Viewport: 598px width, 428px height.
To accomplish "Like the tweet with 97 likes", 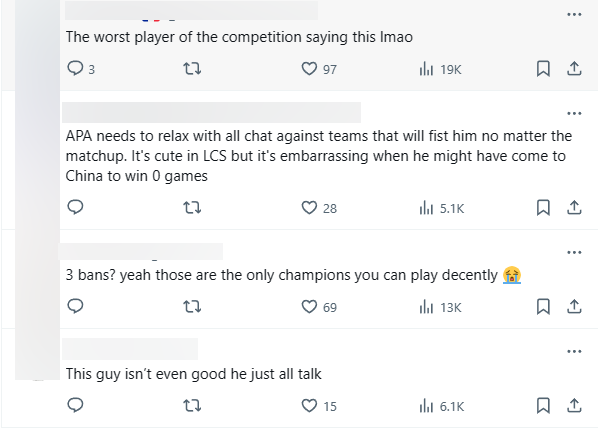I will (319, 69).
